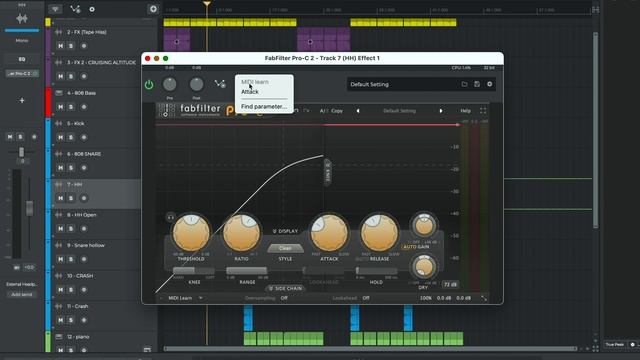Click Add send in channel strip
The height and width of the screenshot is (360, 640).
[22, 294]
